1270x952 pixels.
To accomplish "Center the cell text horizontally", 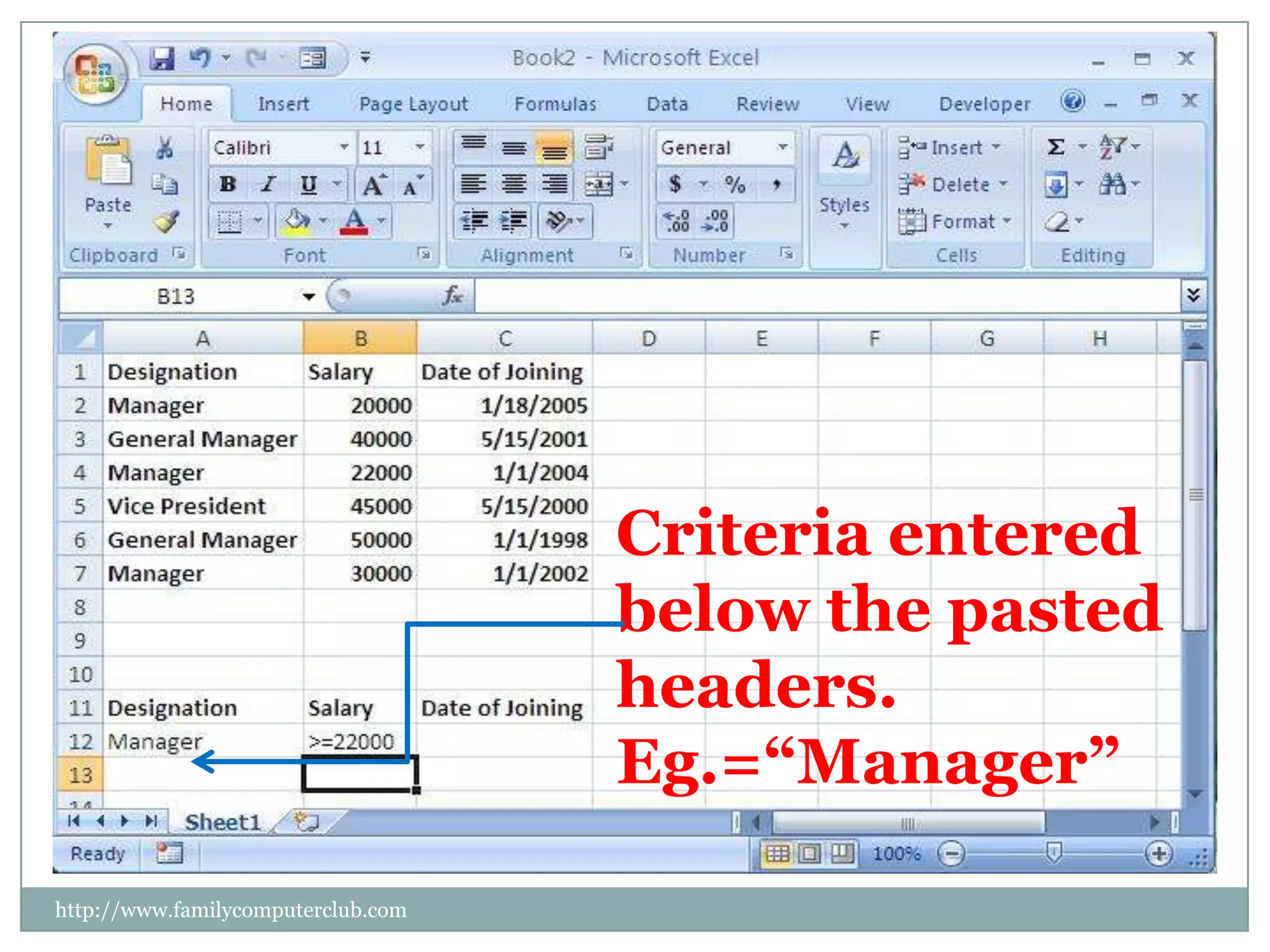I will pyautogui.click(x=514, y=184).
